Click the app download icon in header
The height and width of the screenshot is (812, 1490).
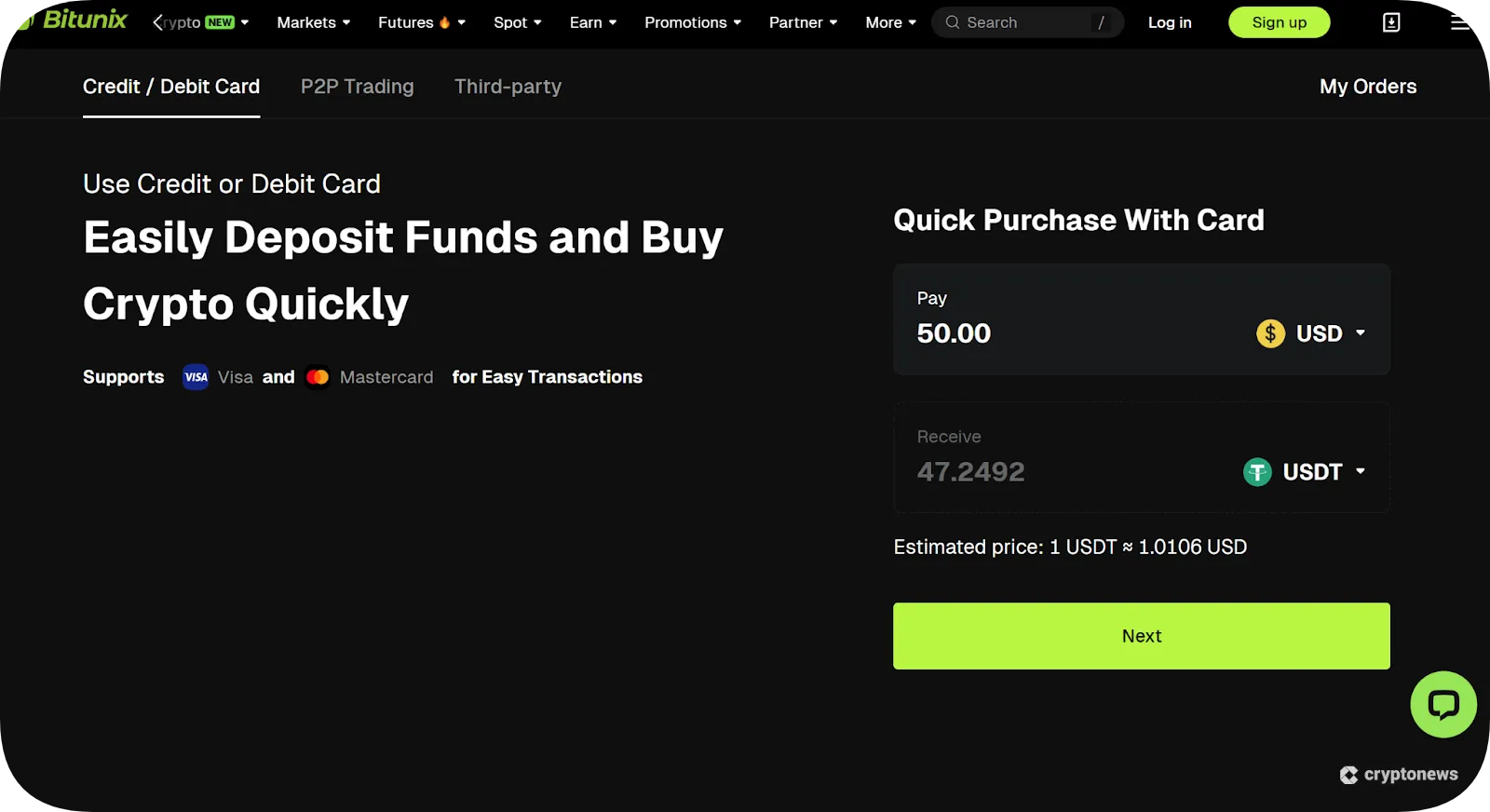click(1391, 21)
